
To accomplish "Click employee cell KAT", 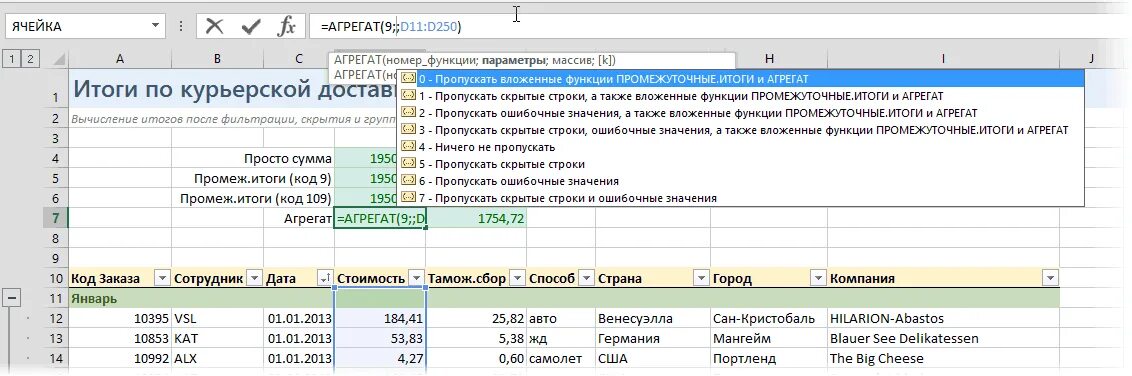I will click(217, 338).
